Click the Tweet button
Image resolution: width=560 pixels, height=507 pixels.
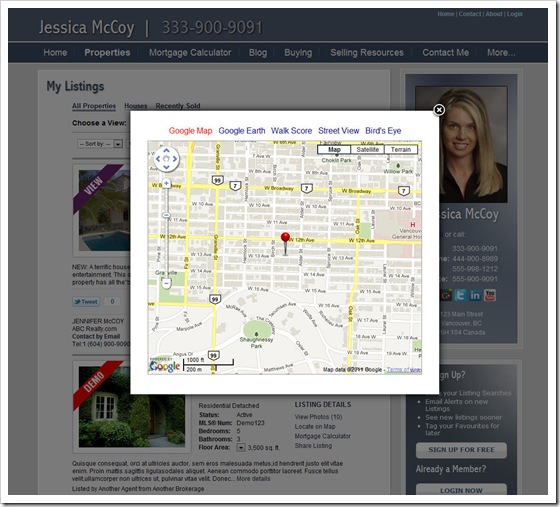86,302
